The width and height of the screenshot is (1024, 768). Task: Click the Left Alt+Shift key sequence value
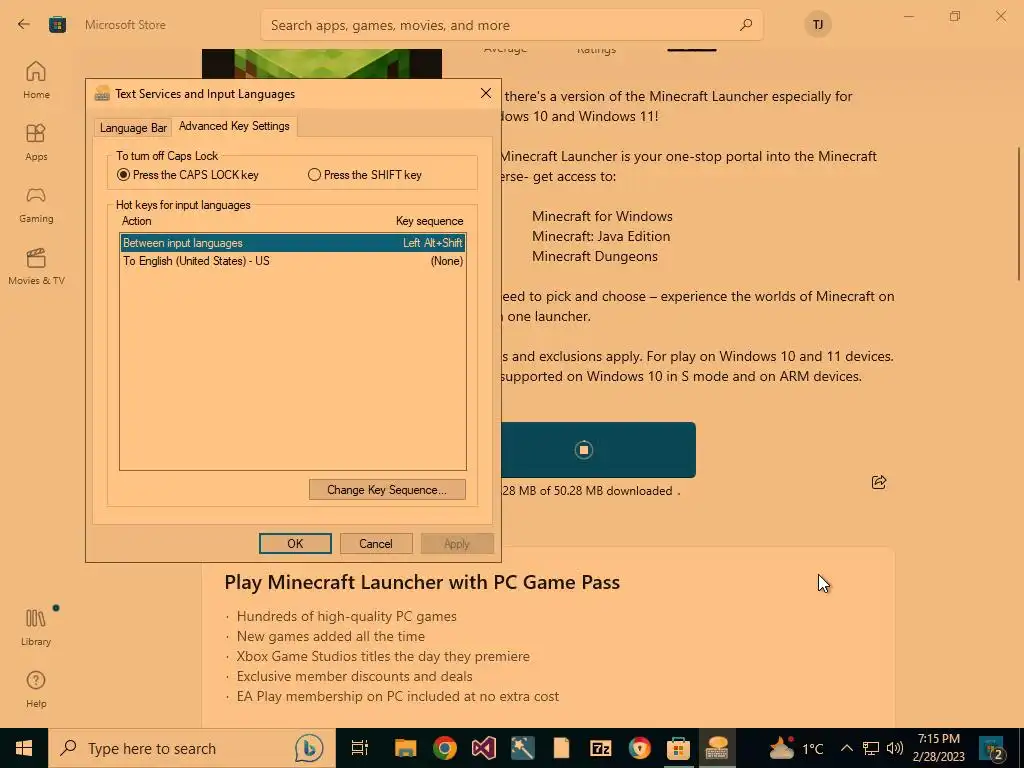pos(432,243)
